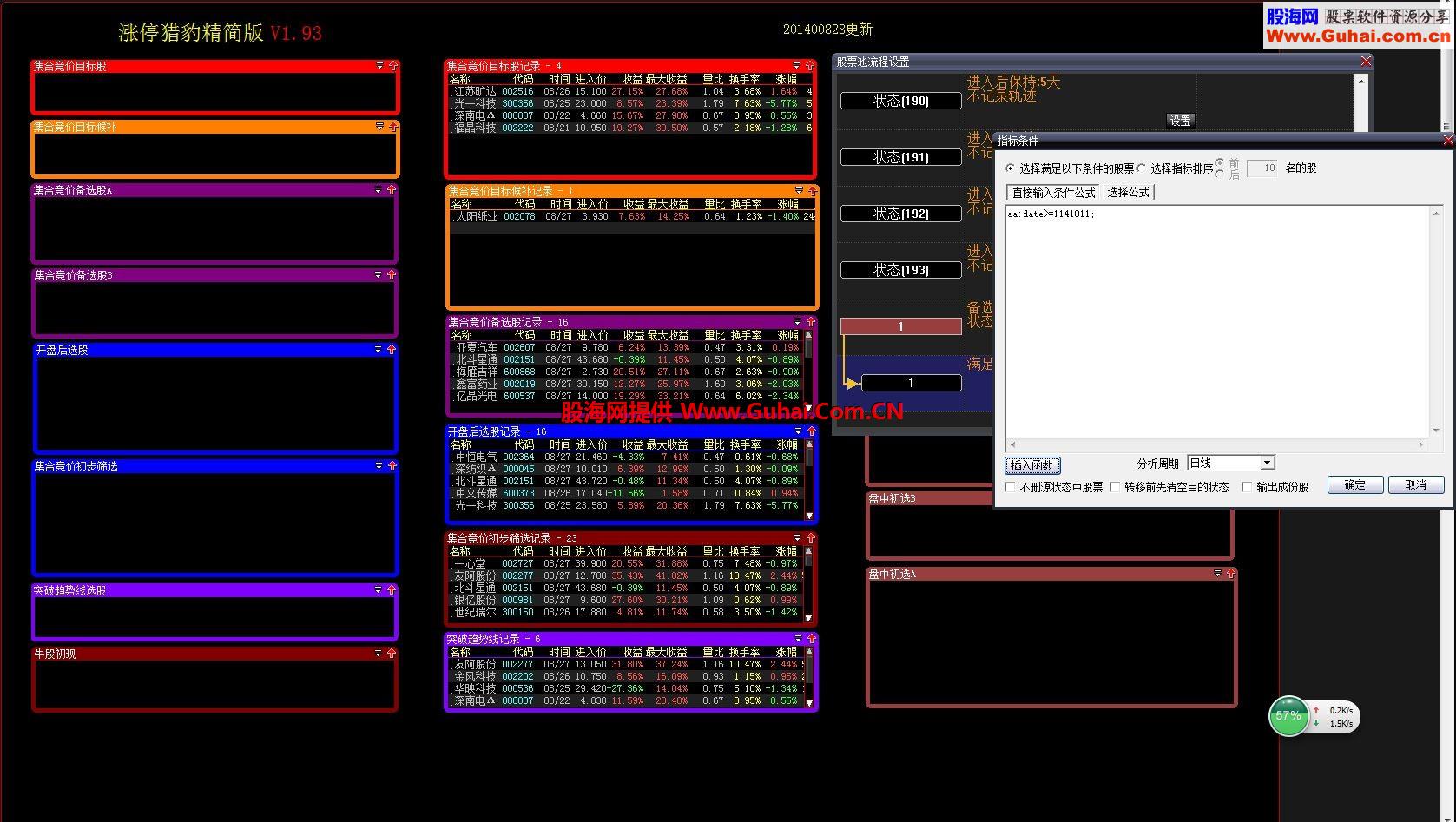The image size is (1456, 822).
Task: Select the 选择满足以下条件的股票 radio button
Action: click(1010, 168)
